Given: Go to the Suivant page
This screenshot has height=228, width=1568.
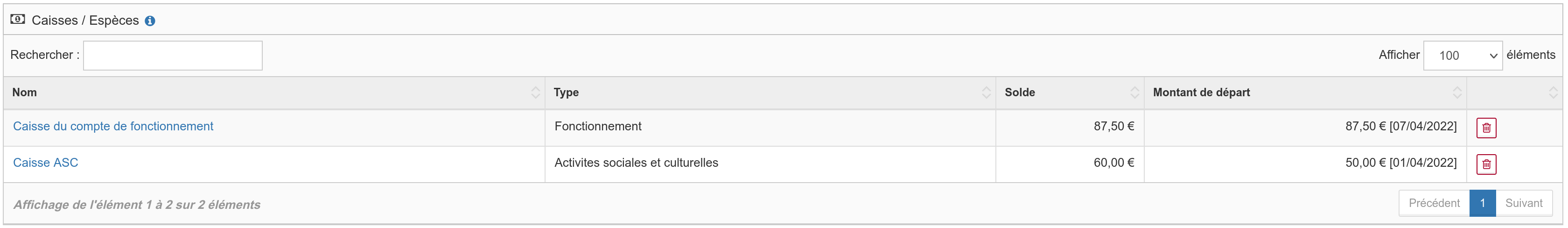Looking at the screenshot, I should [1524, 204].
